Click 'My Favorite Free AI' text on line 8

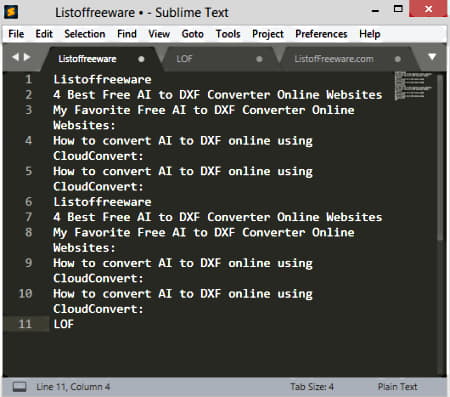click(120, 232)
